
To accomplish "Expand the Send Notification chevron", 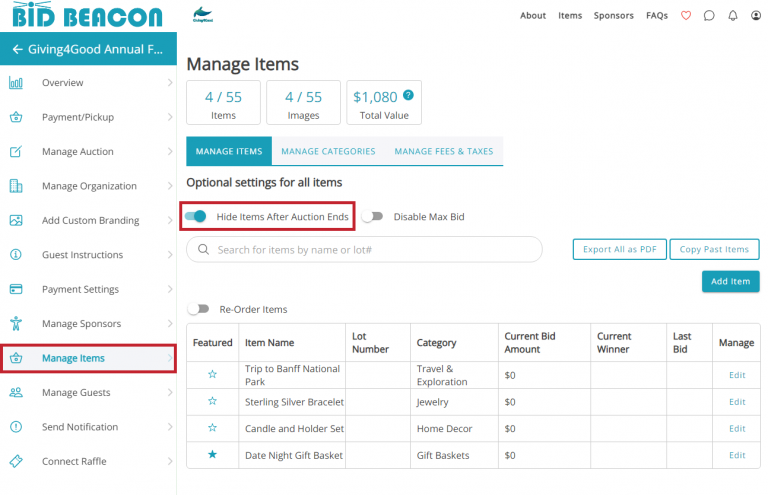I will coord(169,426).
